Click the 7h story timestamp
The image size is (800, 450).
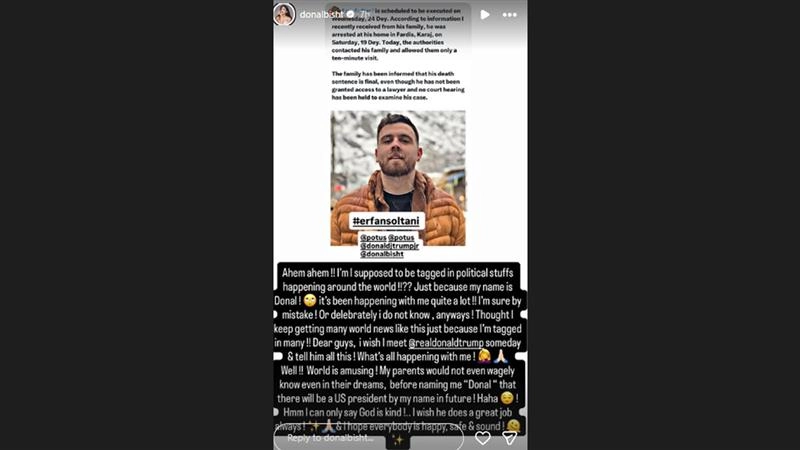point(365,14)
